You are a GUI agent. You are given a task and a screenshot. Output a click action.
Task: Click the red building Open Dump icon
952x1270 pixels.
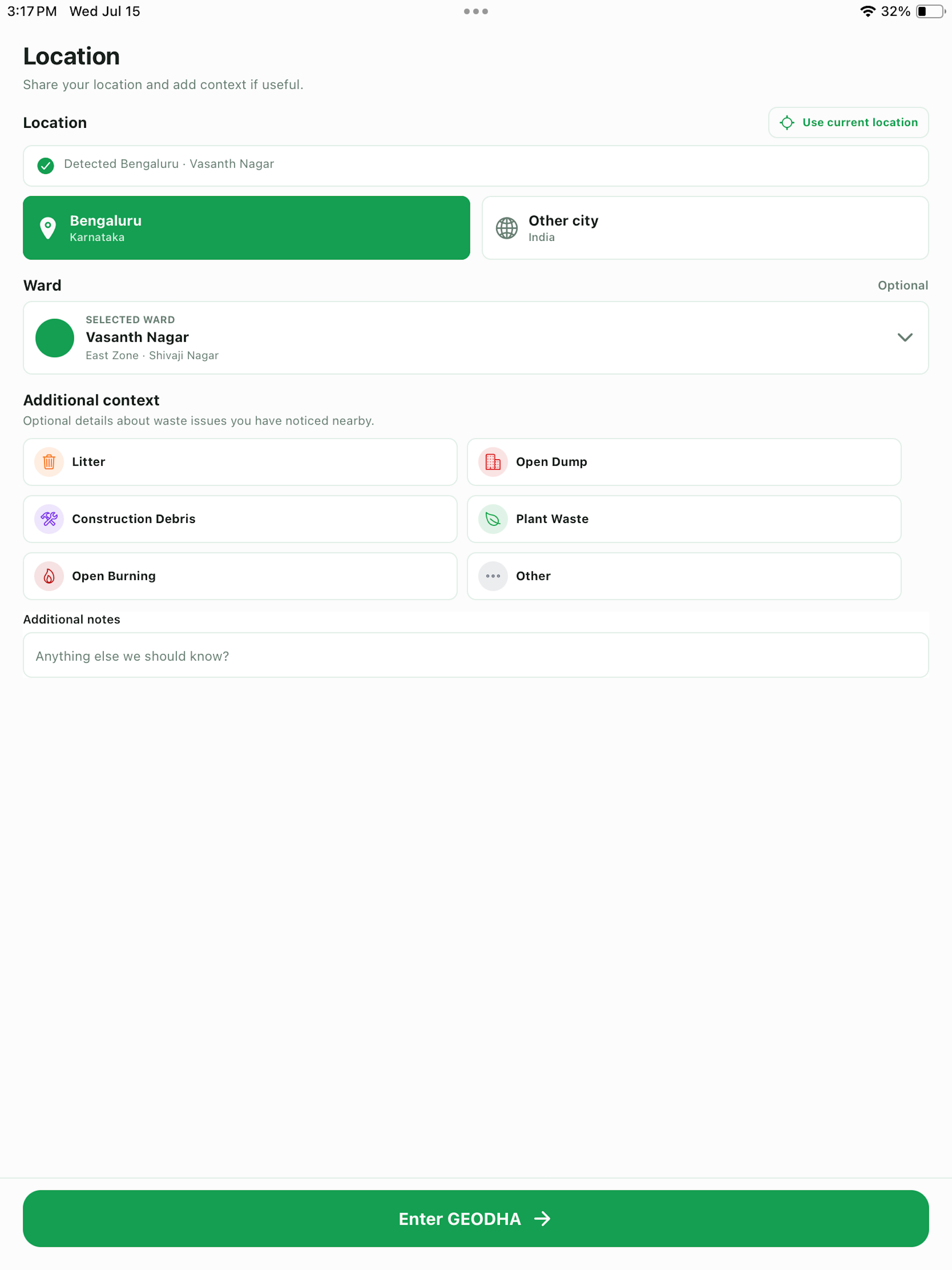493,462
